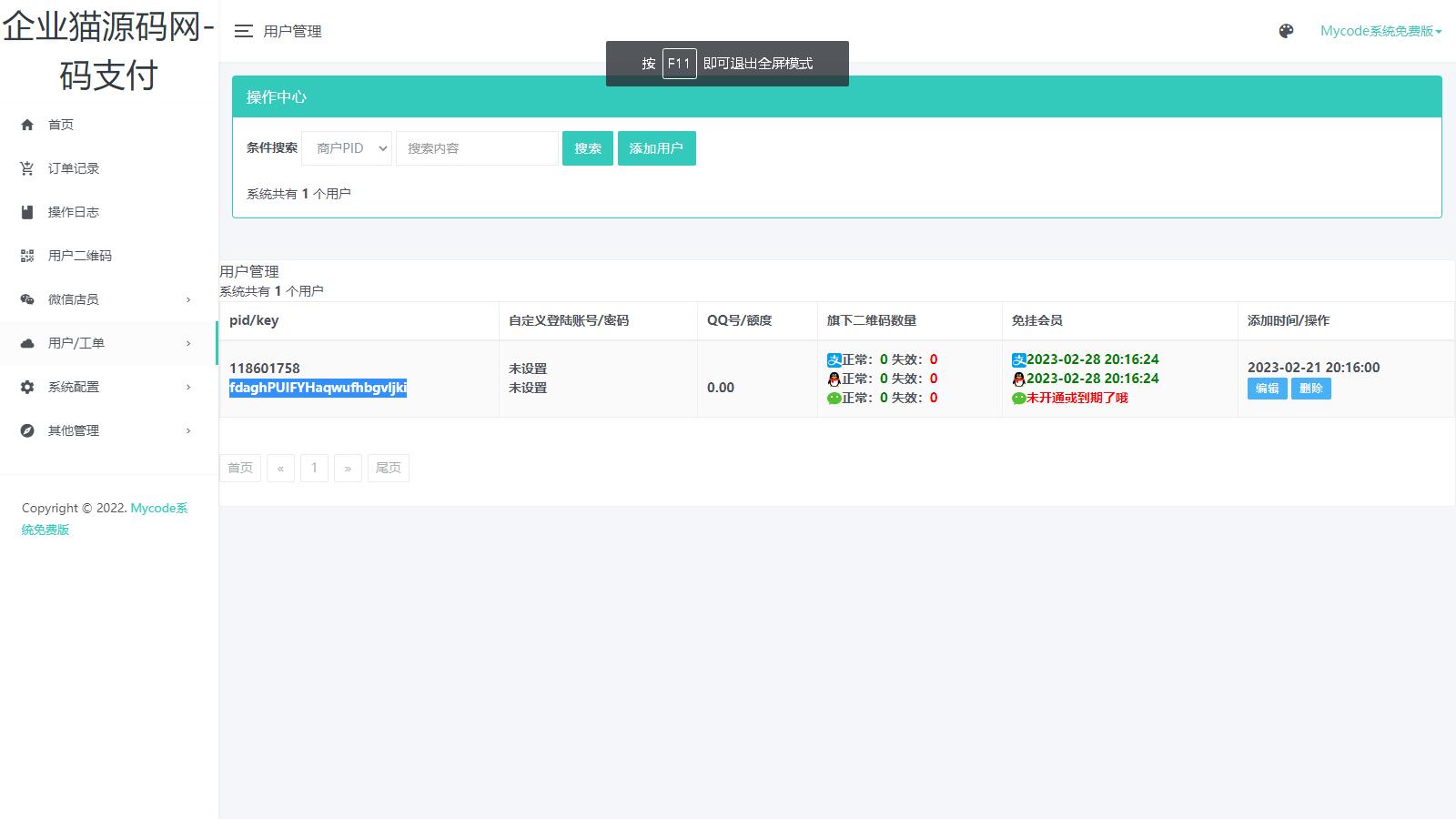Screen dimensions: 1456x819
Task: Click the compass icon for 其他管理
Action: pyautogui.click(x=27, y=430)
